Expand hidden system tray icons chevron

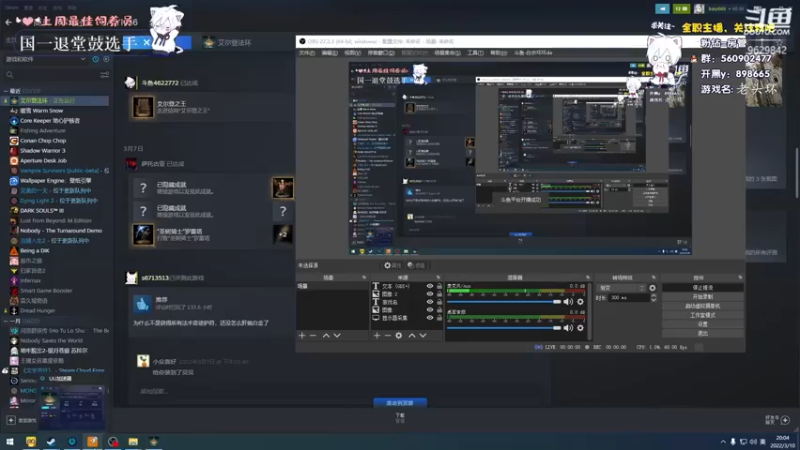pos(722,442)
